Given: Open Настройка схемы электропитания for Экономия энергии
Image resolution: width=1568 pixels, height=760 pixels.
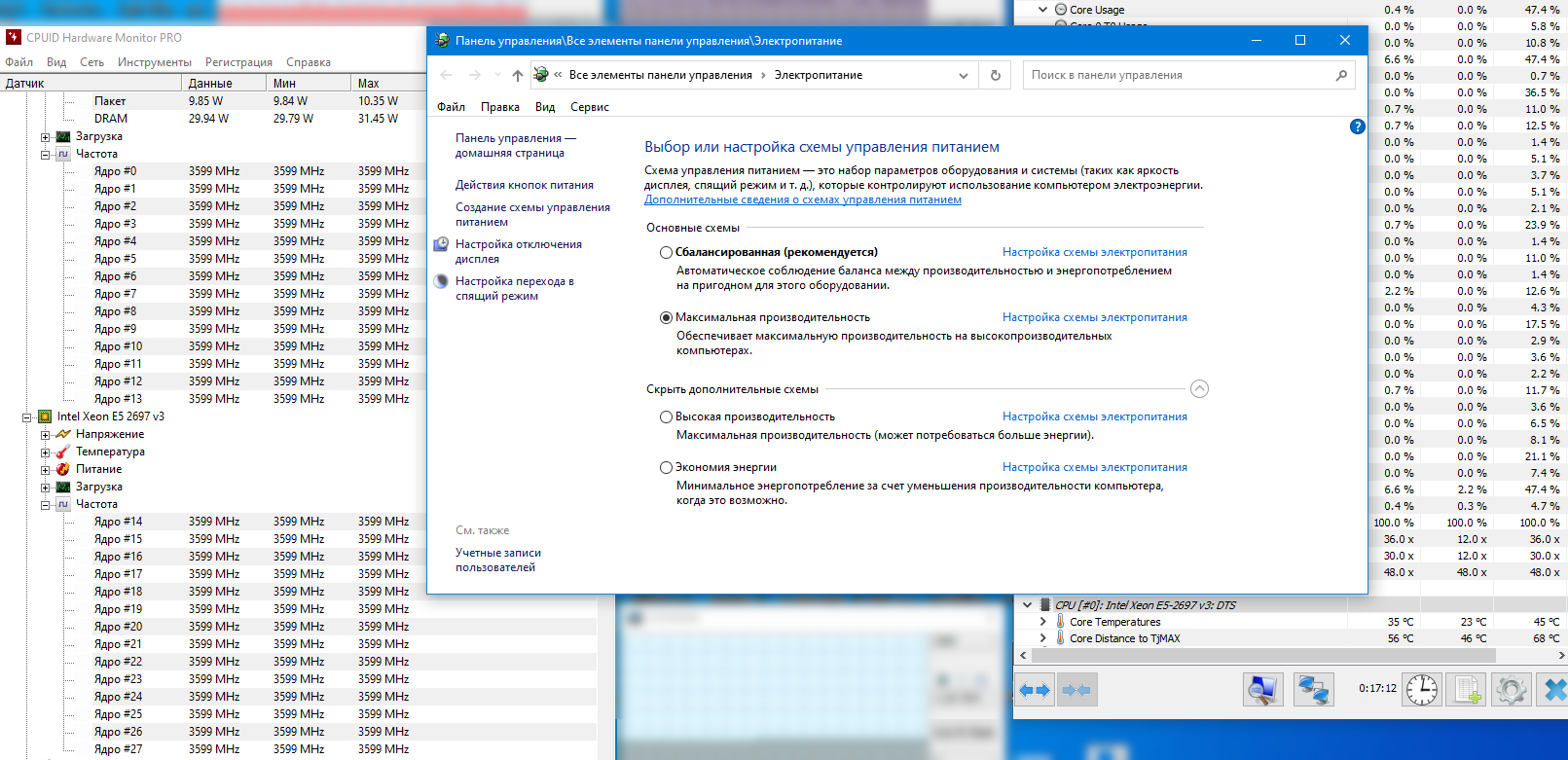Looking at the screenshot, I should pos(1095,467).
